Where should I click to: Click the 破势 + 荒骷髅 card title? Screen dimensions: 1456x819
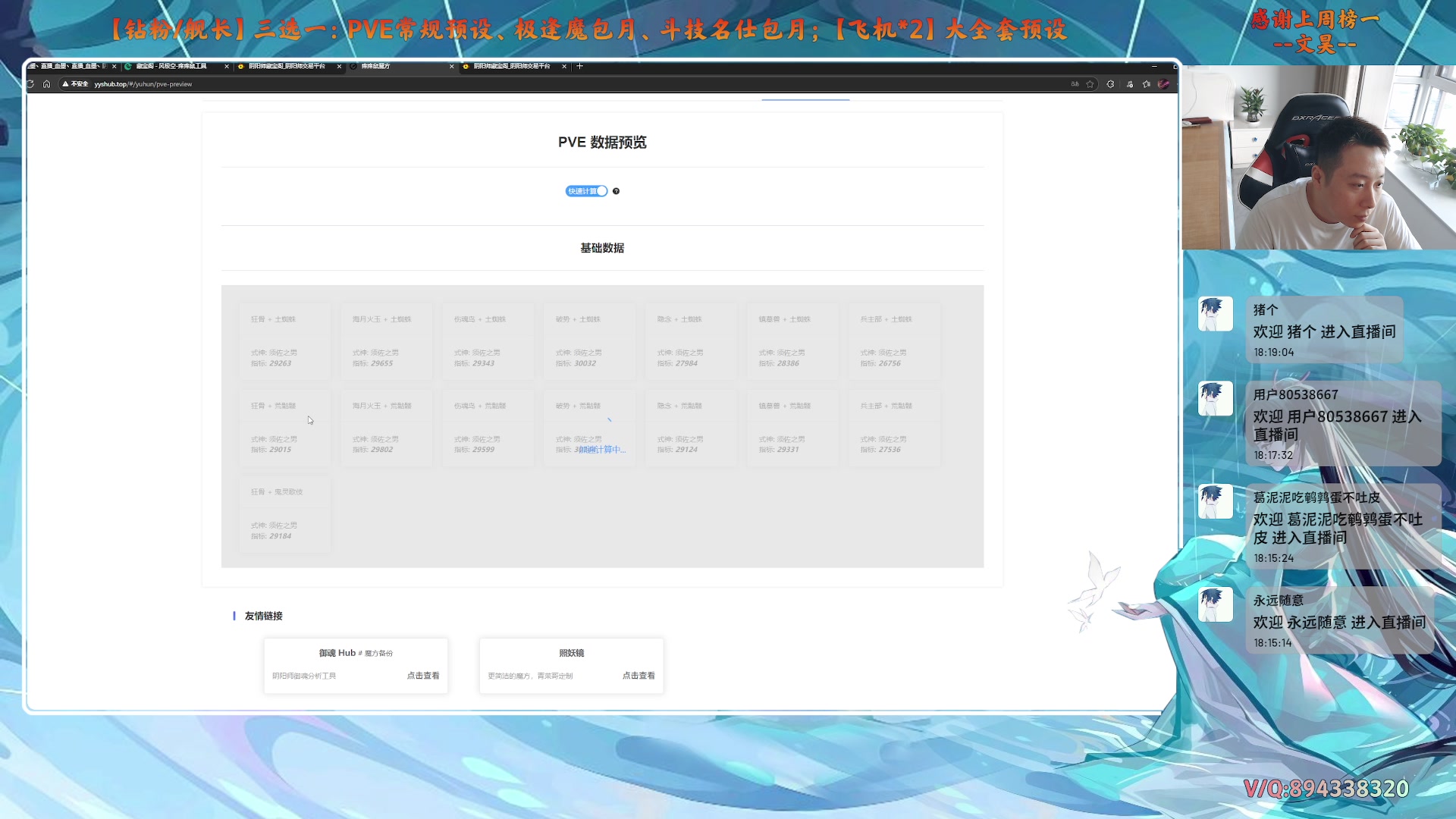(578, 406)
